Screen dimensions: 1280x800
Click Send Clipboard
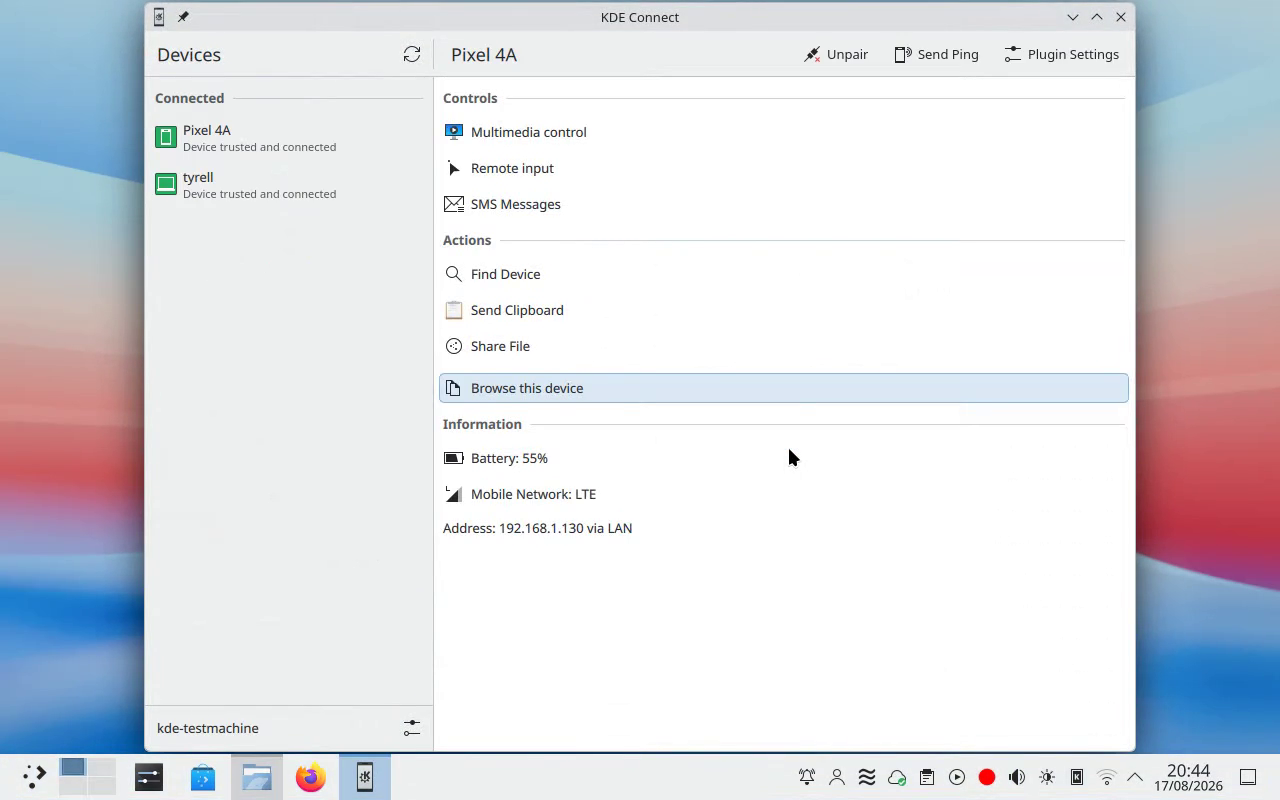[784, 310]
